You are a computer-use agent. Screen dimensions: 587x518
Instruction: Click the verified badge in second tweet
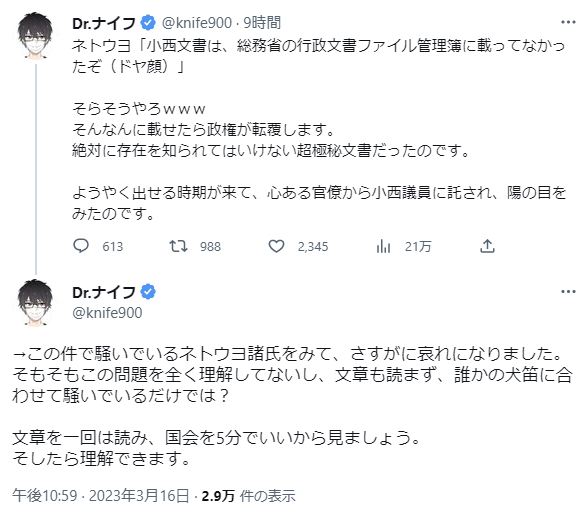(x=148, y=292)
